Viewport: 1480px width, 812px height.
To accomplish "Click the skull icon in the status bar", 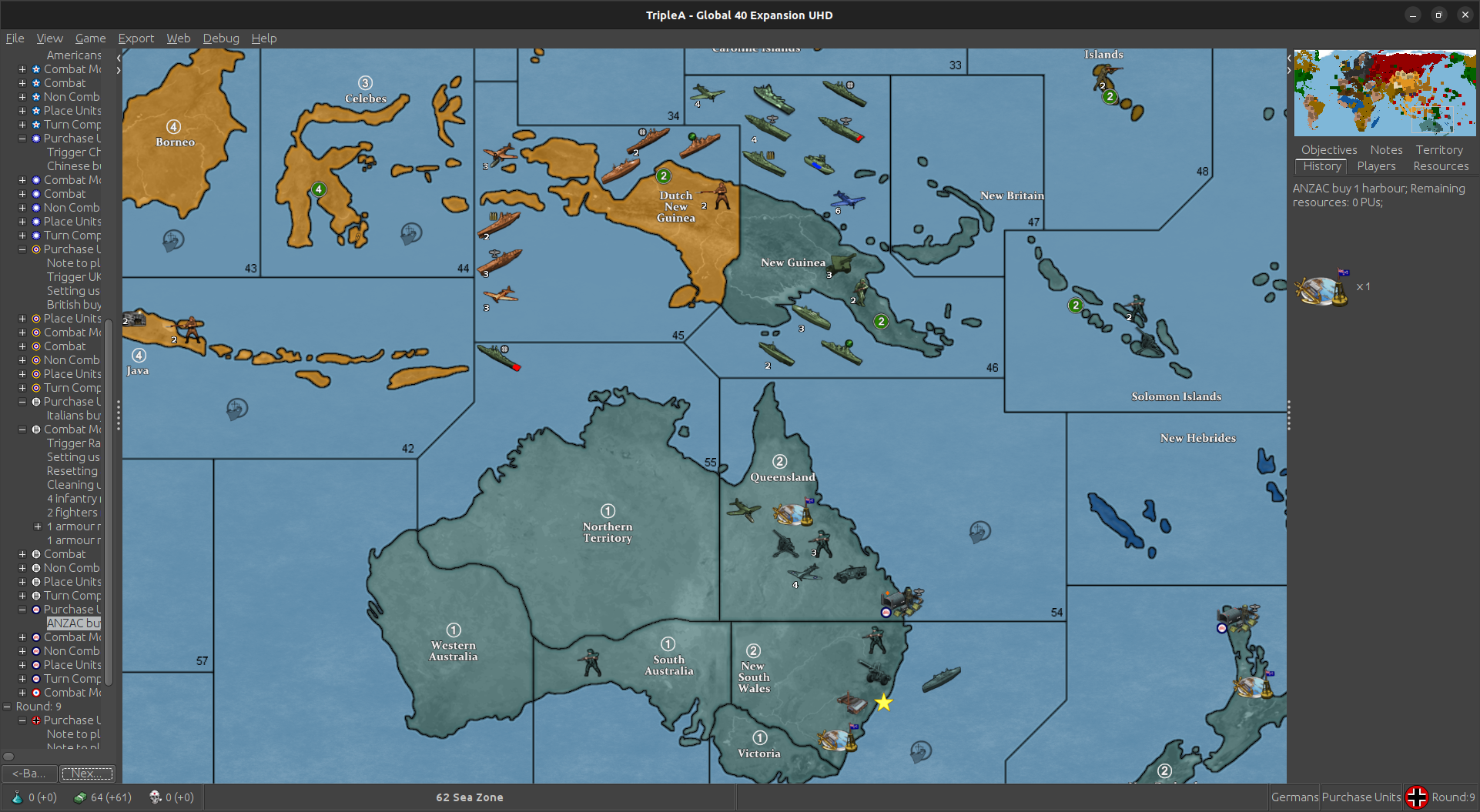I will click(x=155, y=797).
